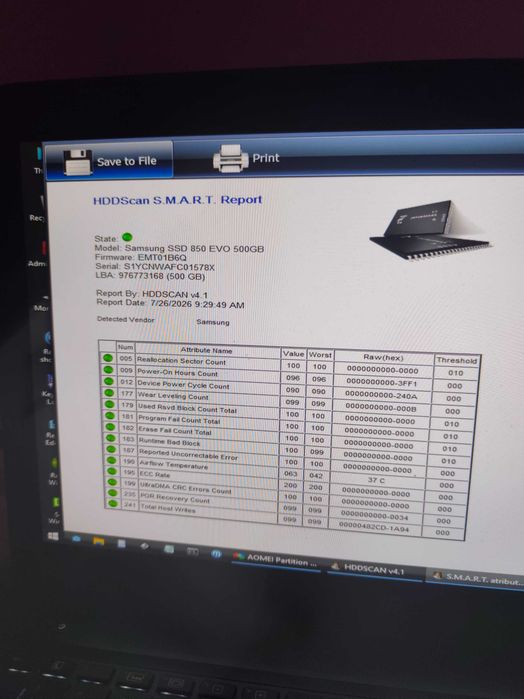Click the Worst column header

(320, 355)
